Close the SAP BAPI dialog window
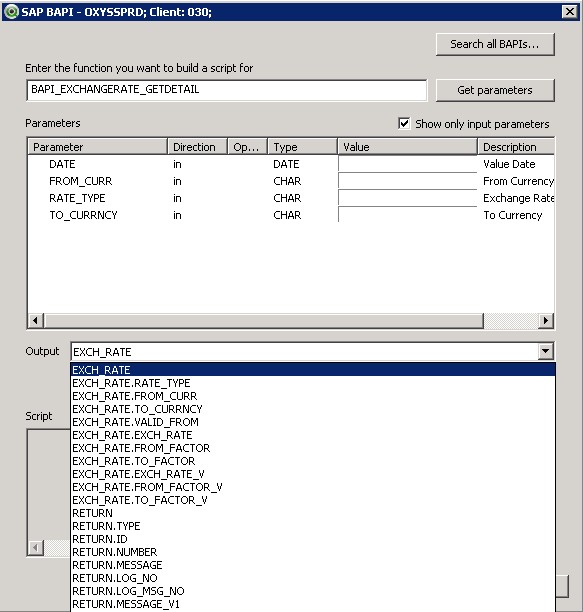583x612 pixels. (x=570, y=12)
